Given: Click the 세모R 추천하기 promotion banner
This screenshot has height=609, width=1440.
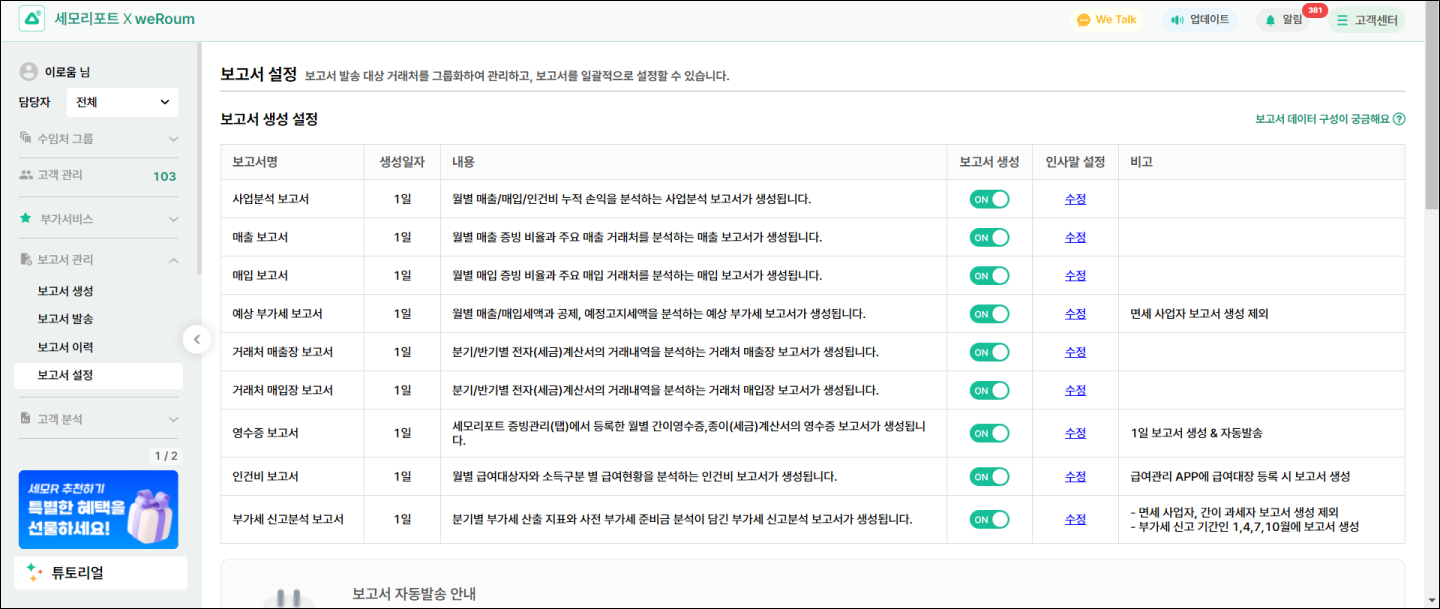Looking at the screenshot, I should [98, 510].
